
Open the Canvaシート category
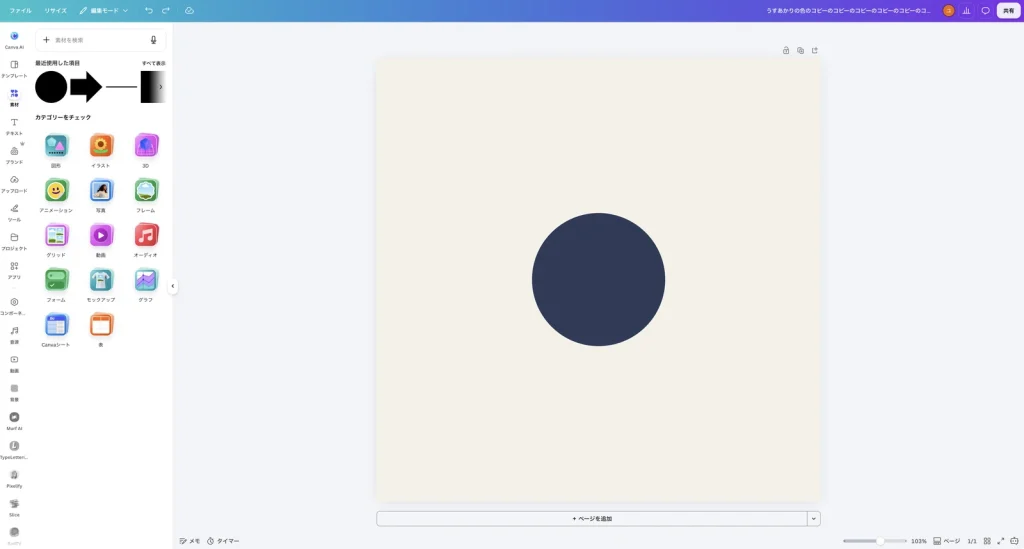point(56,329)
